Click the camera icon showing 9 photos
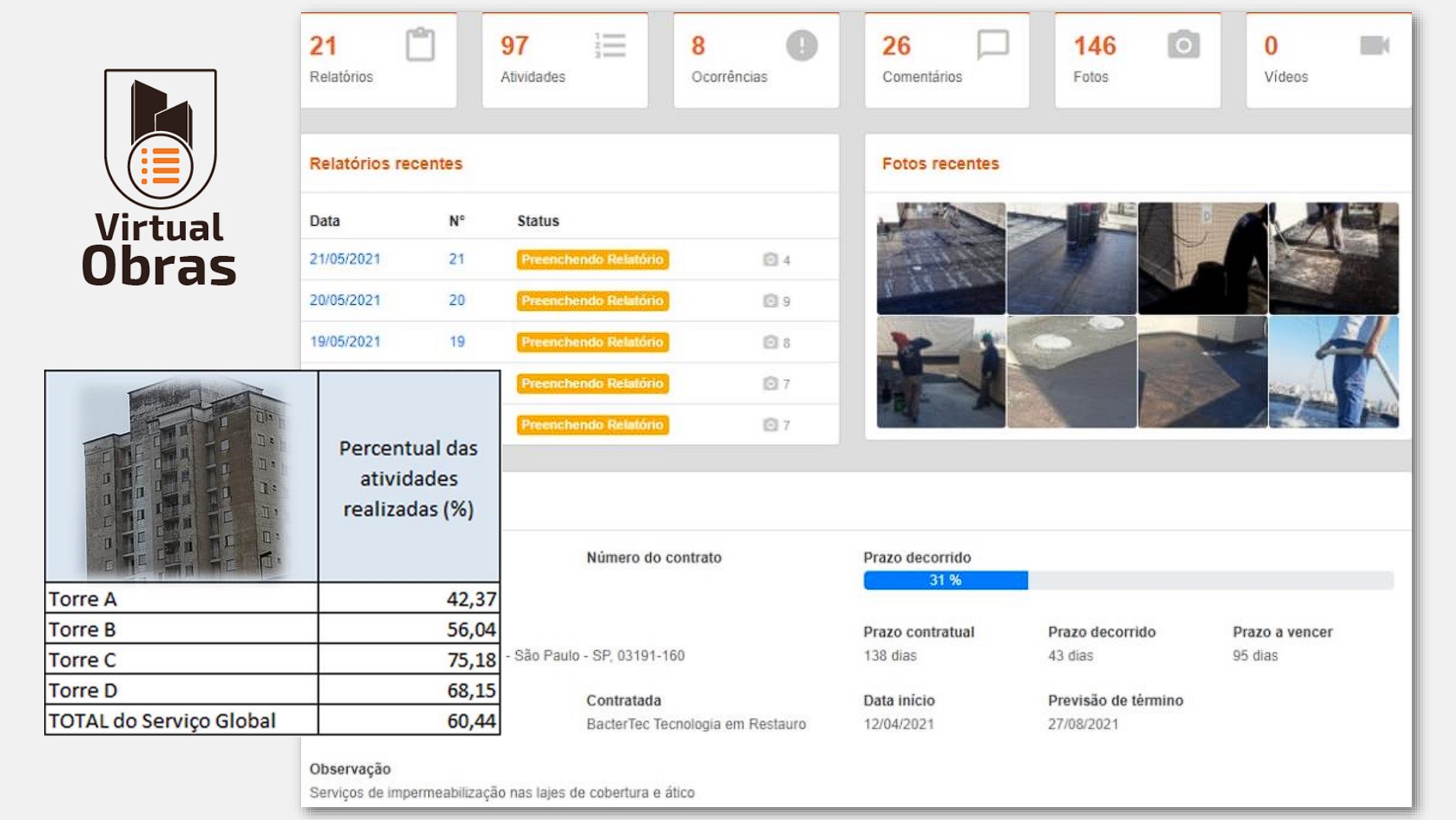The image size is (1456, 820). click(771, 300)
